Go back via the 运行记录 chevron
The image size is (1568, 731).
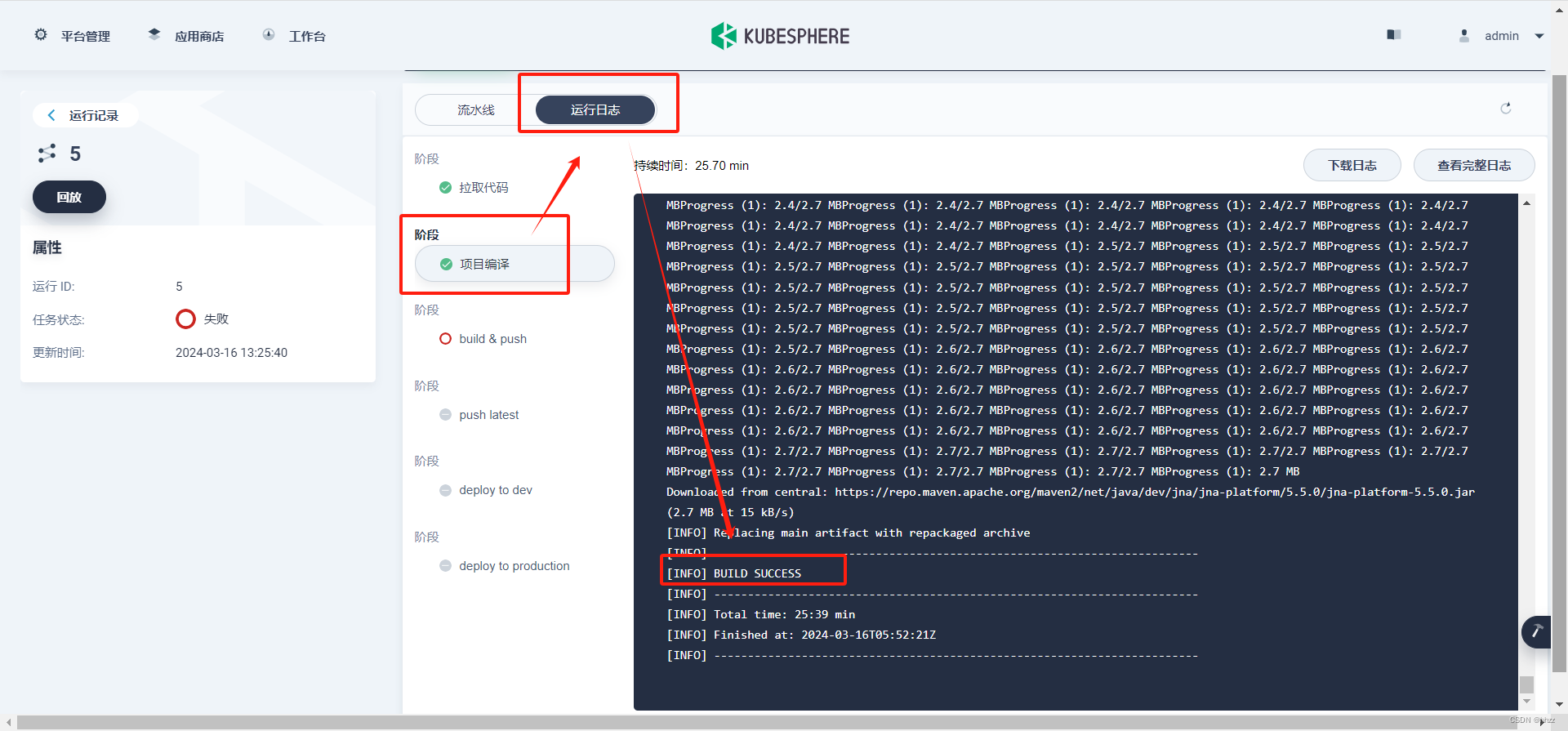point(51,115)
